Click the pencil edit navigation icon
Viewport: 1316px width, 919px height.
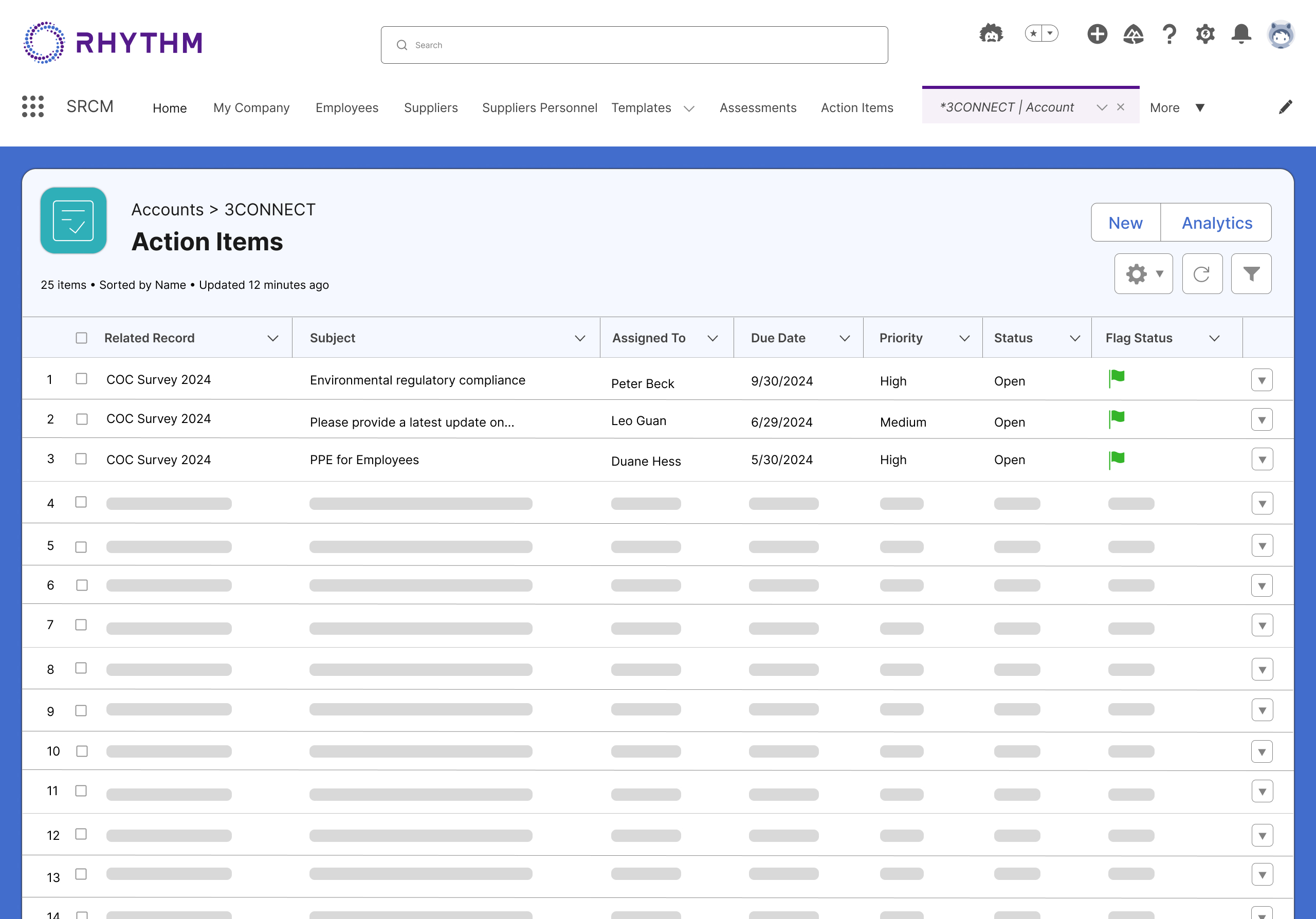[1285, 107]
